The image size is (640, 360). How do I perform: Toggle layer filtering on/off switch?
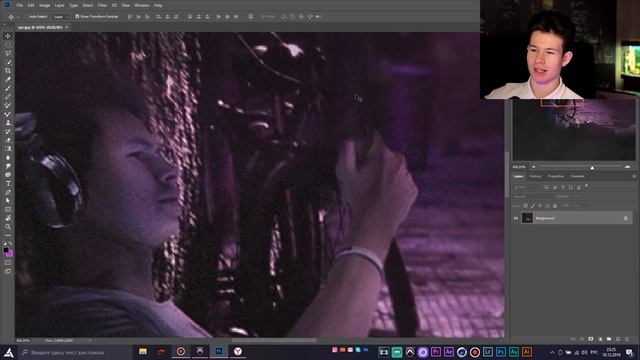(587, 186)
